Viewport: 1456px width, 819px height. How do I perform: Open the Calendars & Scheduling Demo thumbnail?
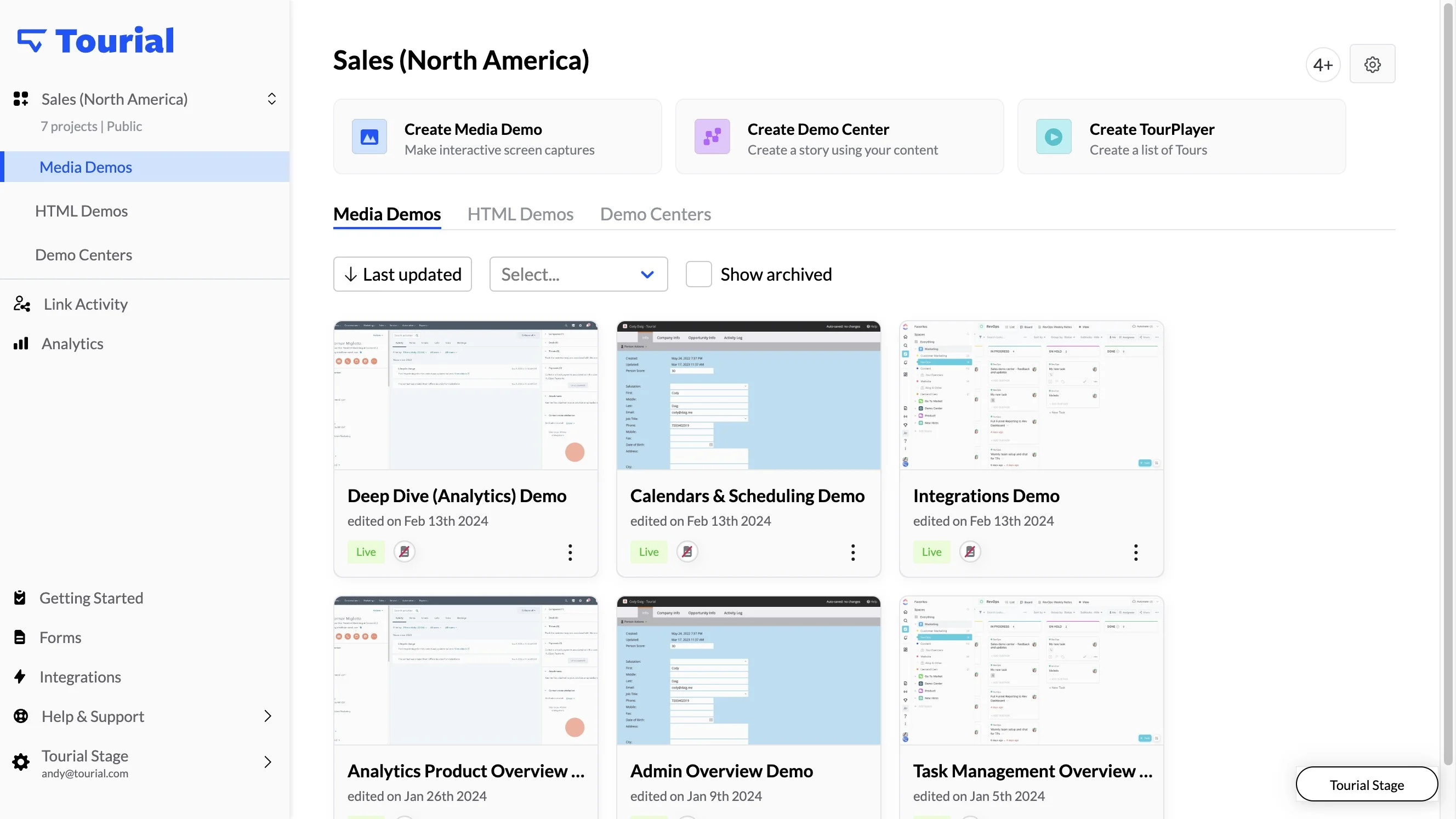[x=749, y=395]
